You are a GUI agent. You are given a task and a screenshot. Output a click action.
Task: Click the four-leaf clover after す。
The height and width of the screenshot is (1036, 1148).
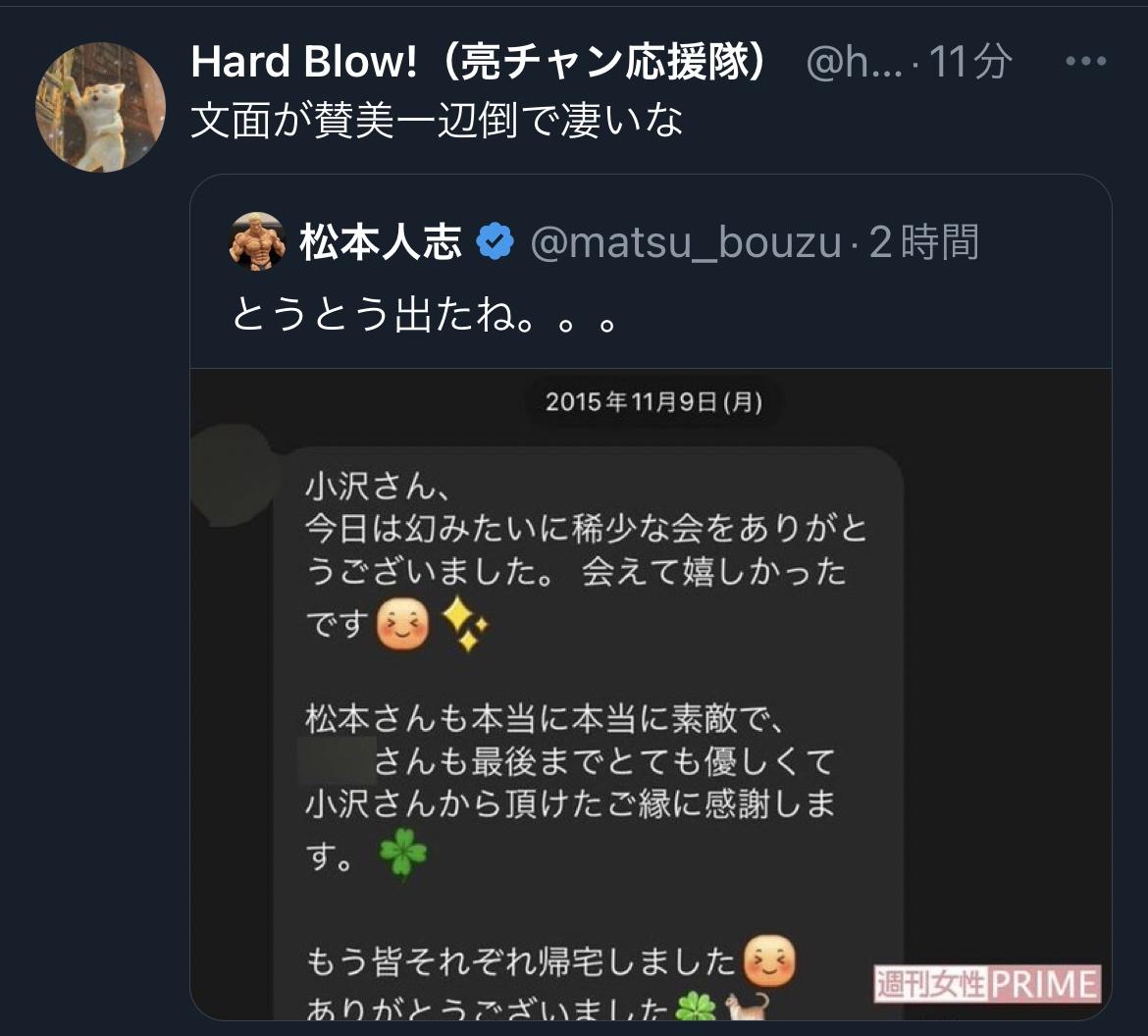tap(403, 854)
